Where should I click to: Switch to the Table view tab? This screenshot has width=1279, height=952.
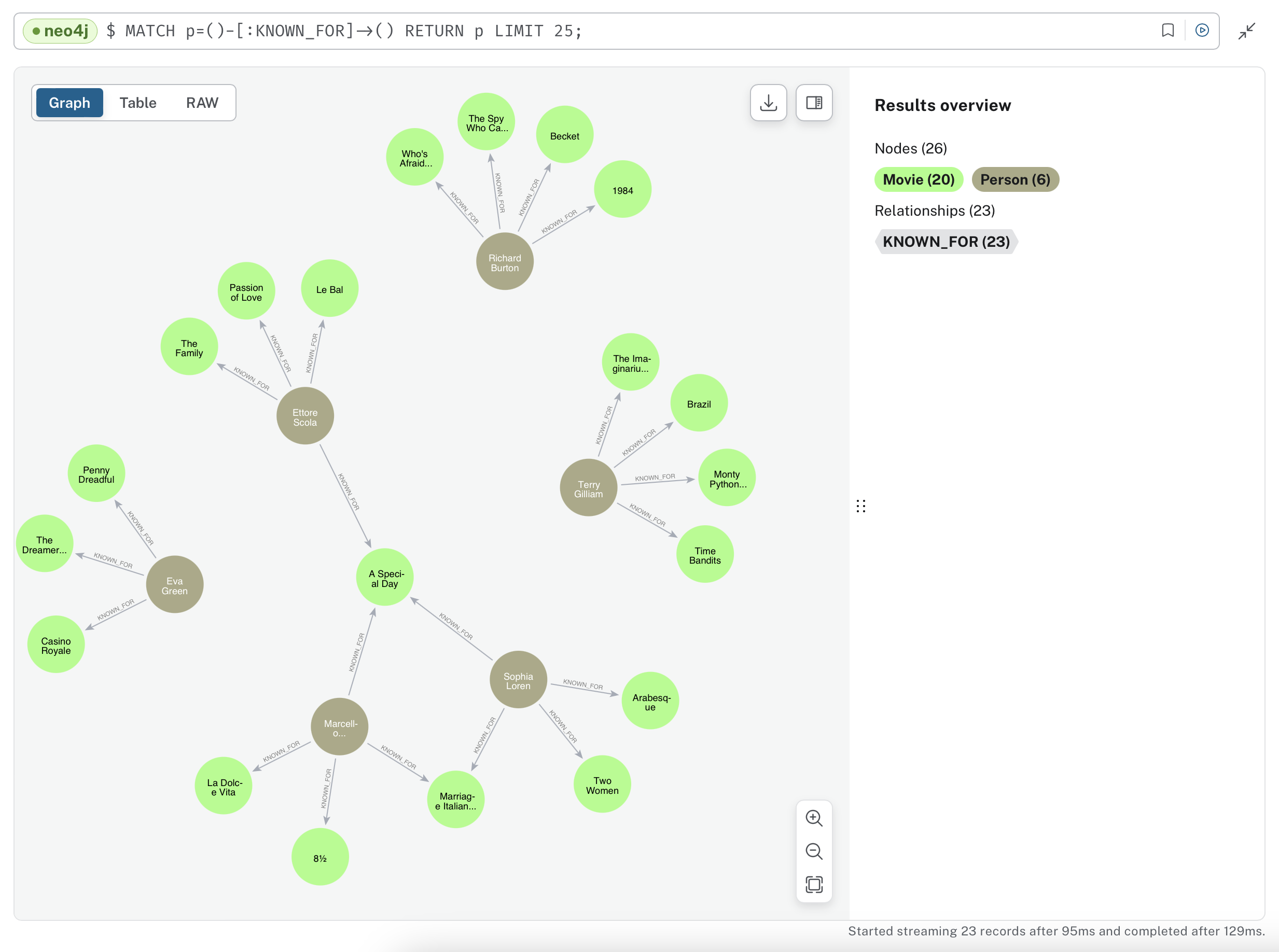(x=138, y=103)
